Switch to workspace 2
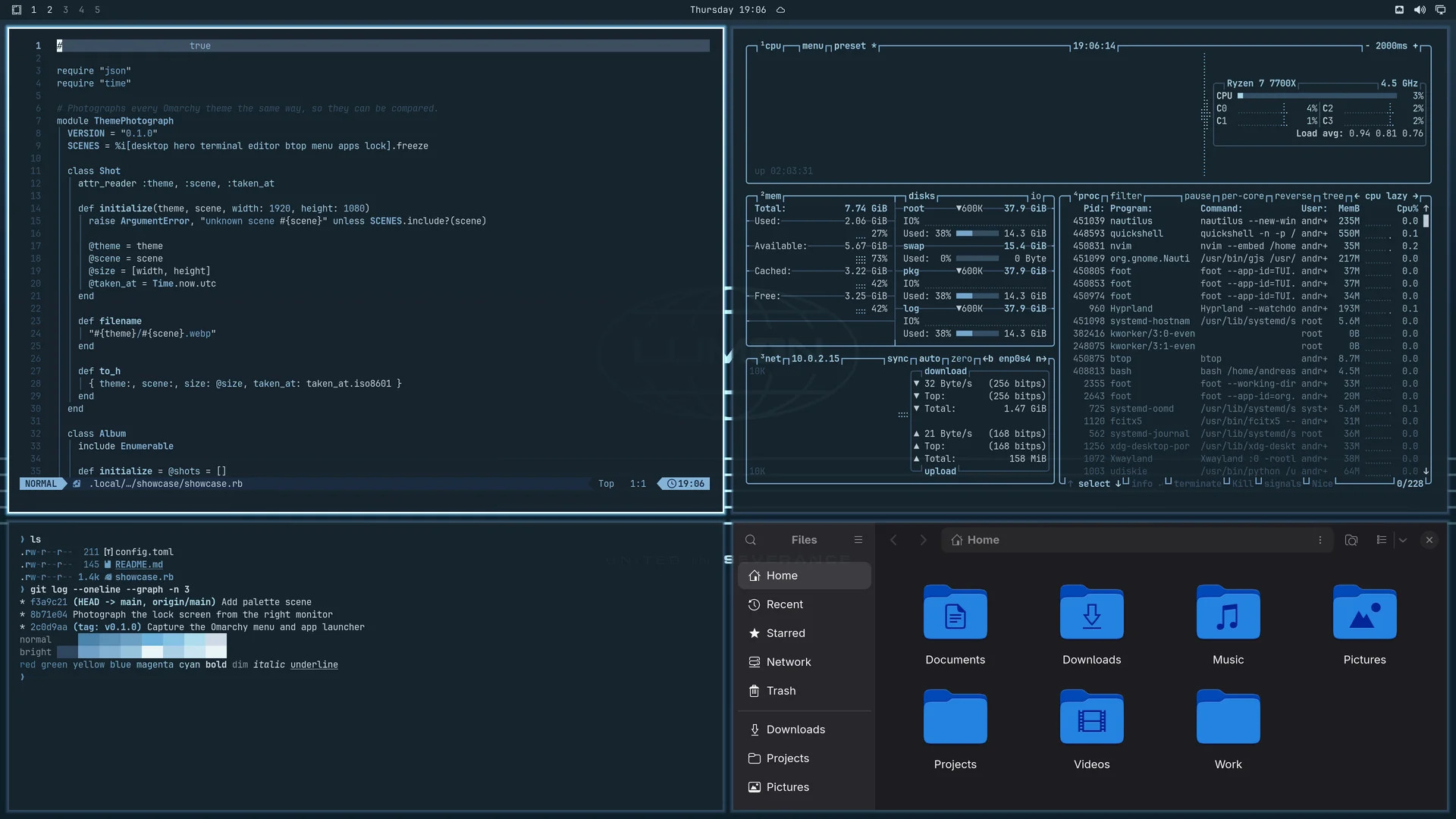The image size is (1456, 819). click(x=49, y=10)
